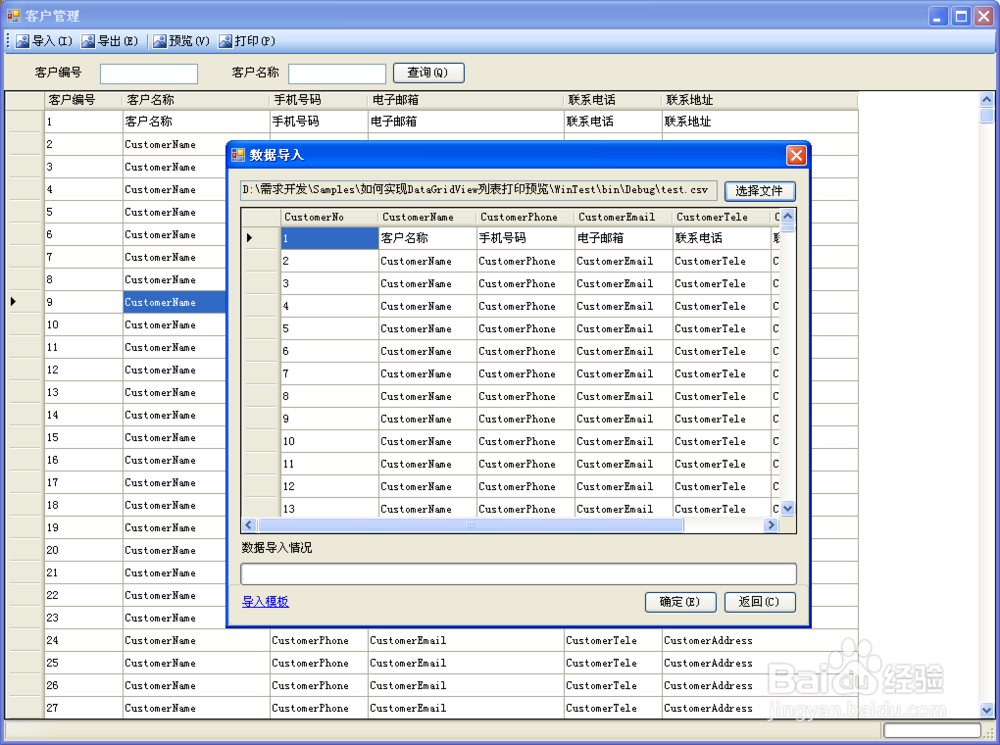Sort by CustomerNo column header in dialog

pos(329,217)
